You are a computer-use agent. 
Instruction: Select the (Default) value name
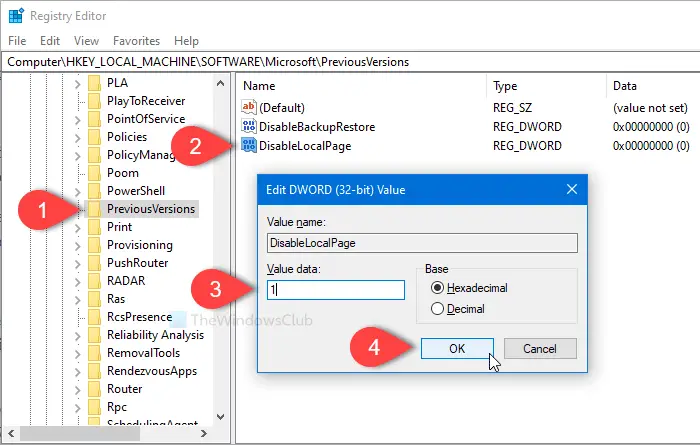(282, 108)
